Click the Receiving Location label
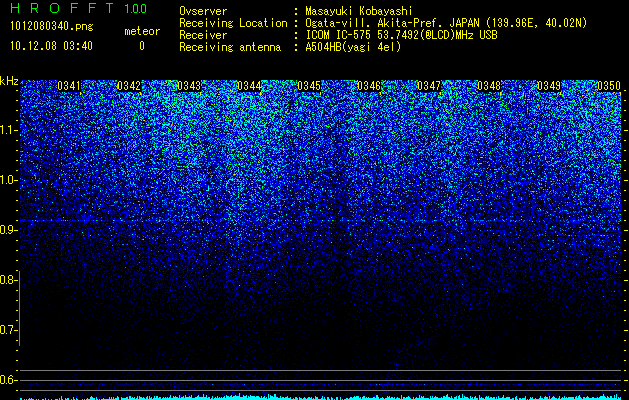The width and height of the screenshot is (629, 400). point(233,23)
